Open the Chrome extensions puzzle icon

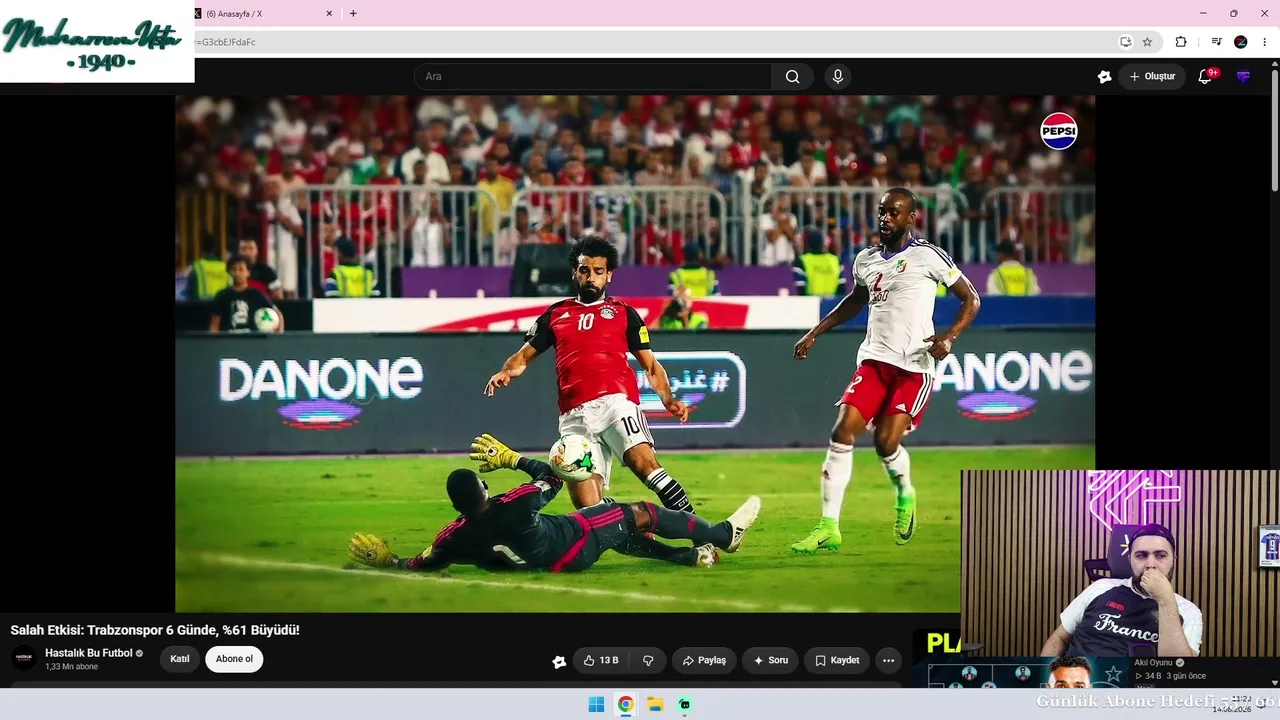tap(1181, 42)
